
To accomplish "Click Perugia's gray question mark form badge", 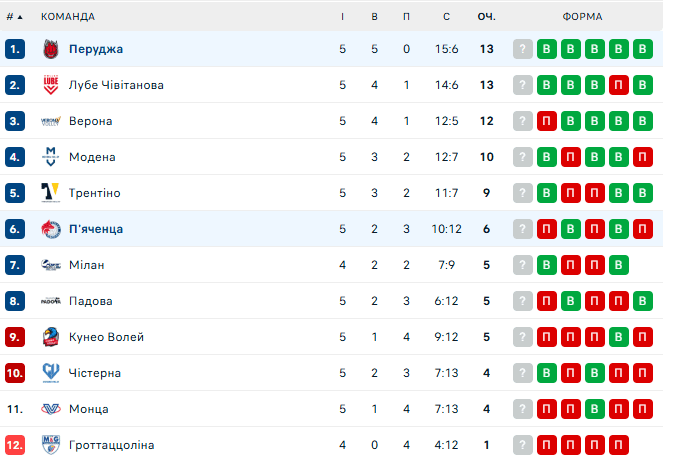I will [523, 49].
